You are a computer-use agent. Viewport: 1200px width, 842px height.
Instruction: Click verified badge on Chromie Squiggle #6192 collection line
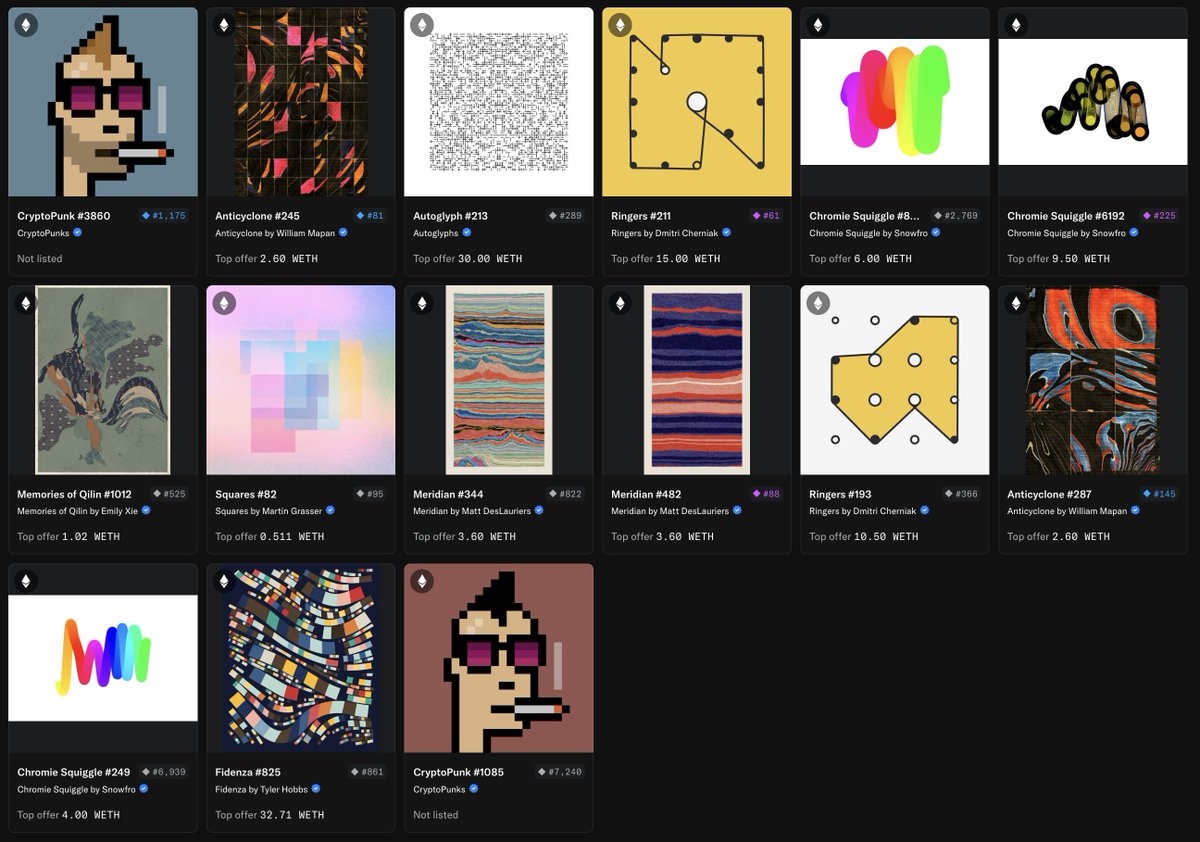(1134, 233)
